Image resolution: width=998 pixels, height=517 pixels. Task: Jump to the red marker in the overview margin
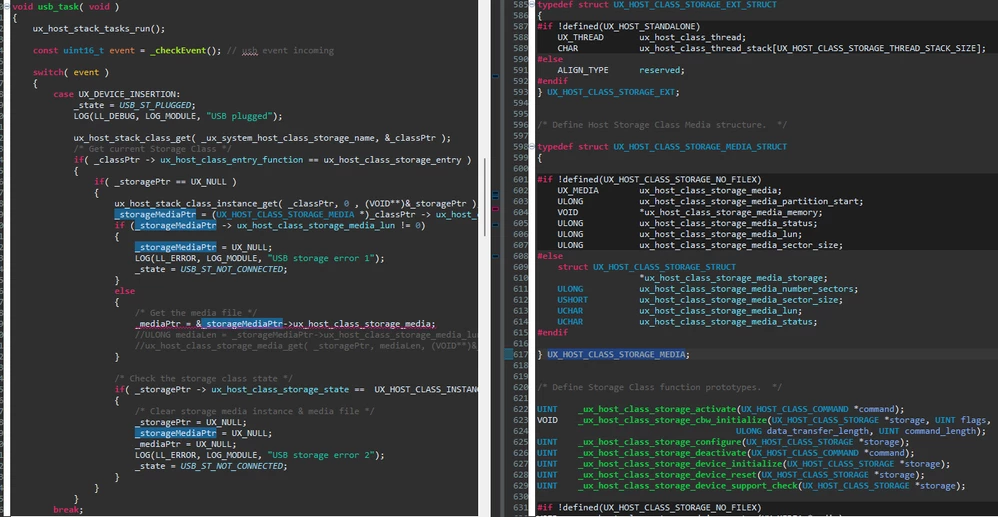tap(495, 208)
